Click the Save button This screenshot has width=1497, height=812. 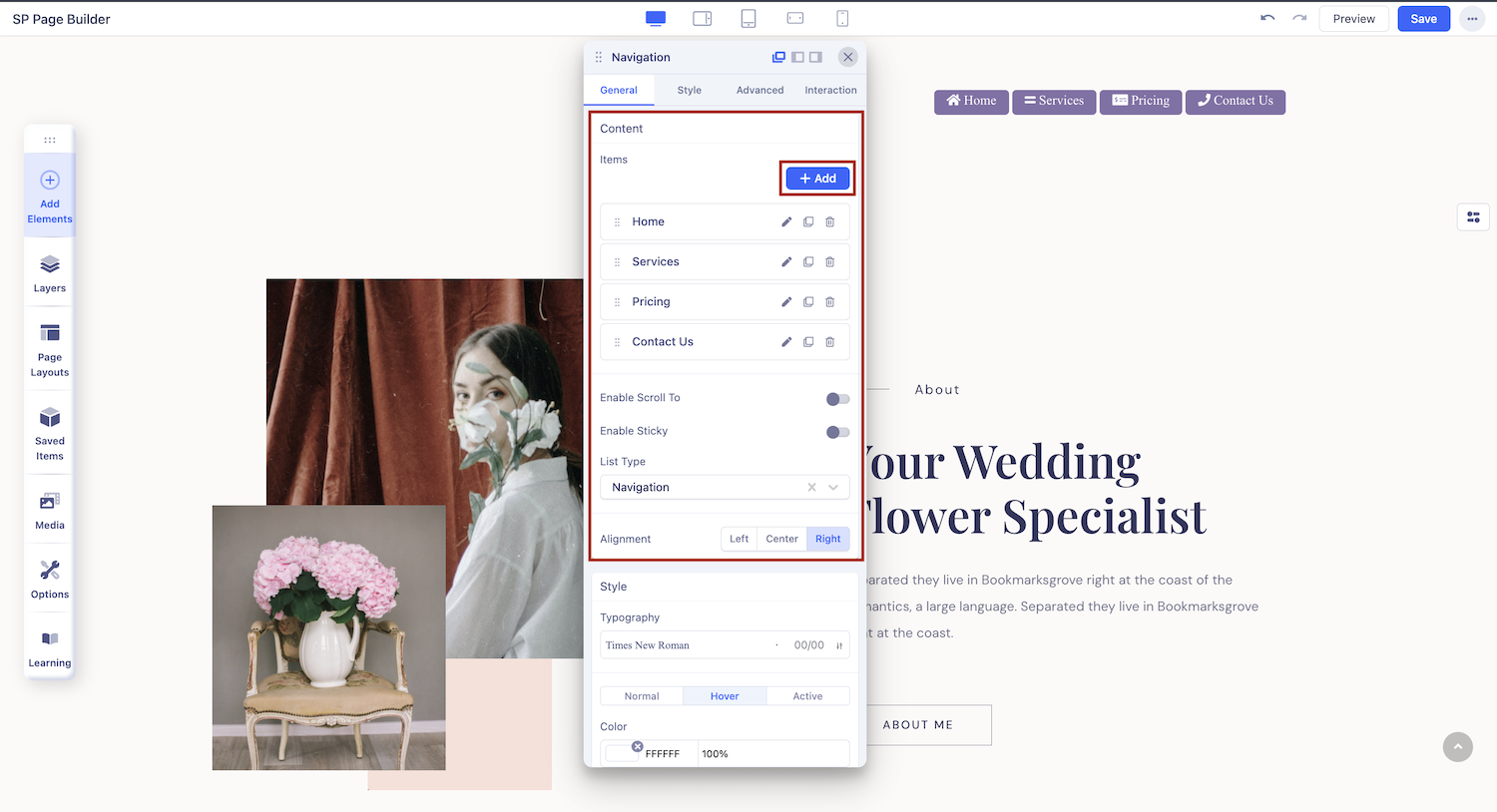pos(1423,19)
